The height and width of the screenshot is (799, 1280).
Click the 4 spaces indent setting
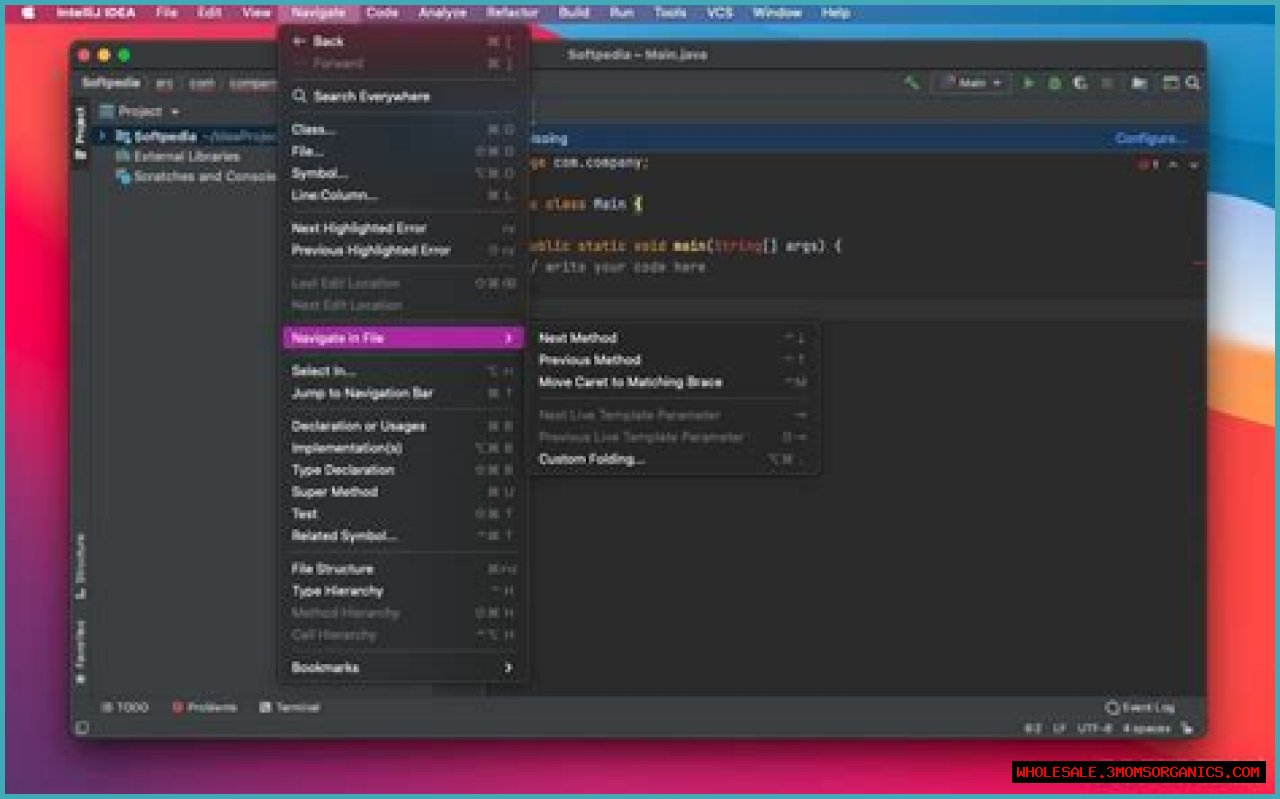pos(1146,729)
